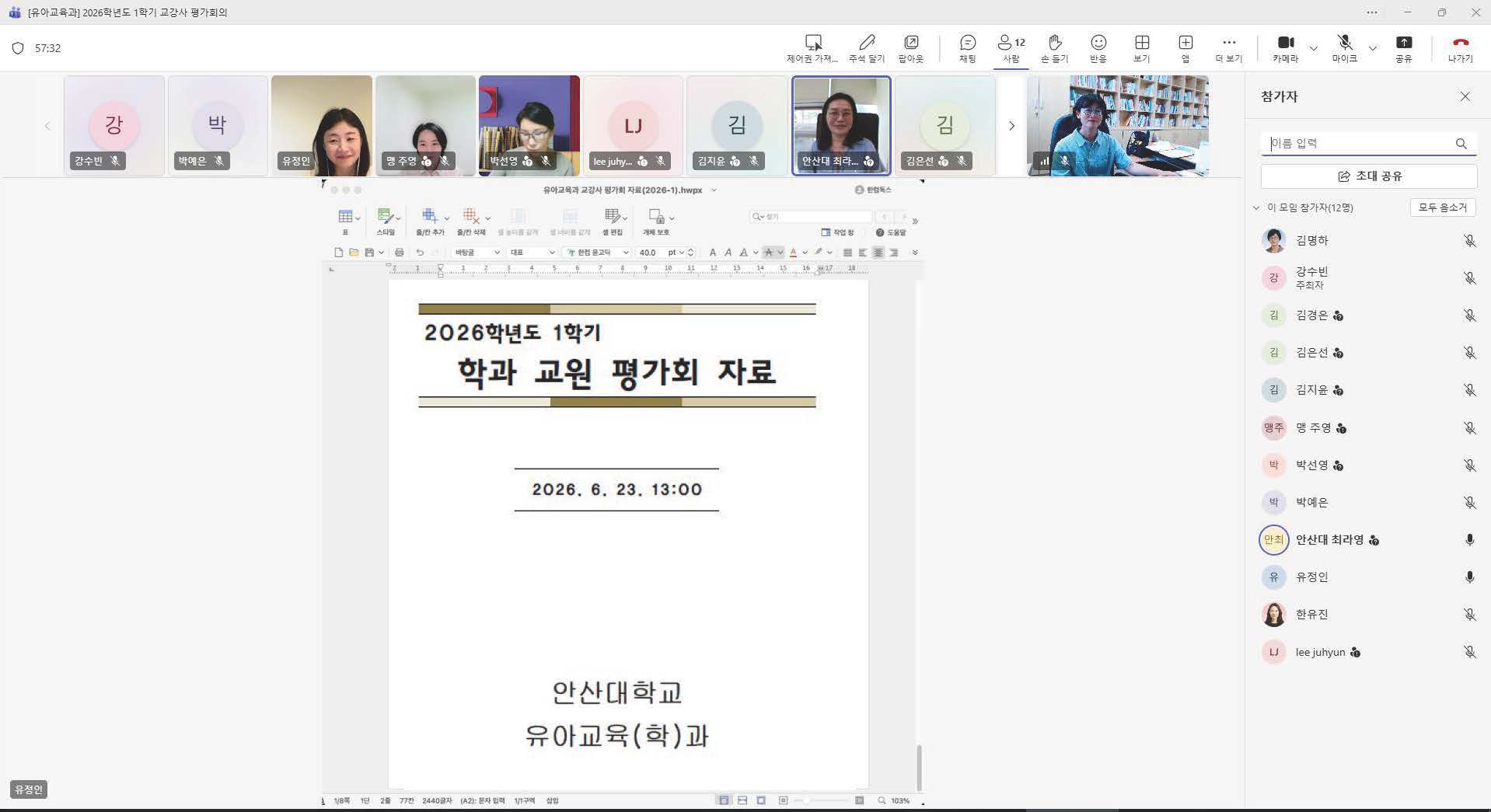1491x812 pixels.
Task: Toggle italic A in document format bar
Action: 728,253
